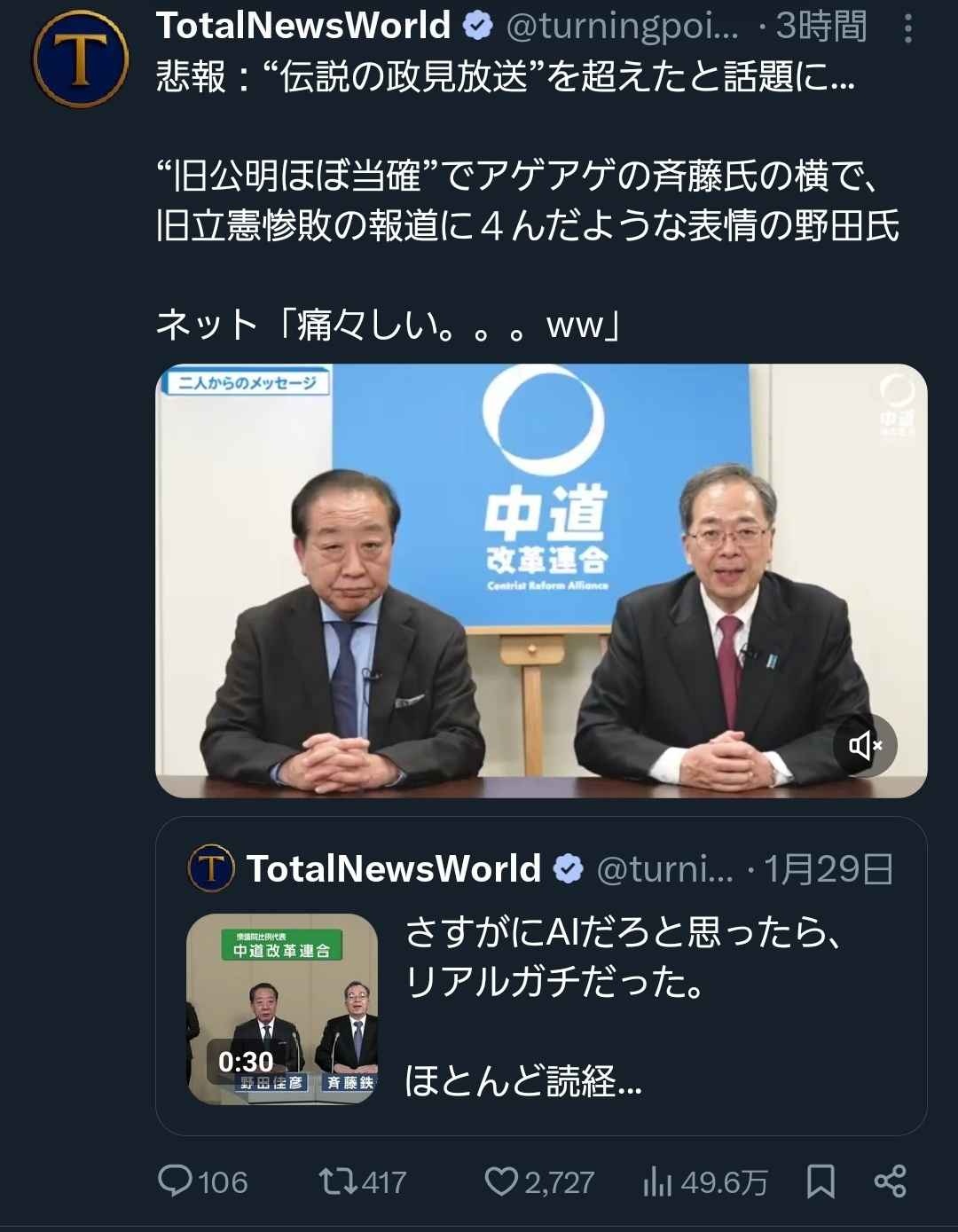Viewport: 958px width, 1232px height.
Task: Tap the retweet arrows icon
Action: click(x=338, y=1181)
